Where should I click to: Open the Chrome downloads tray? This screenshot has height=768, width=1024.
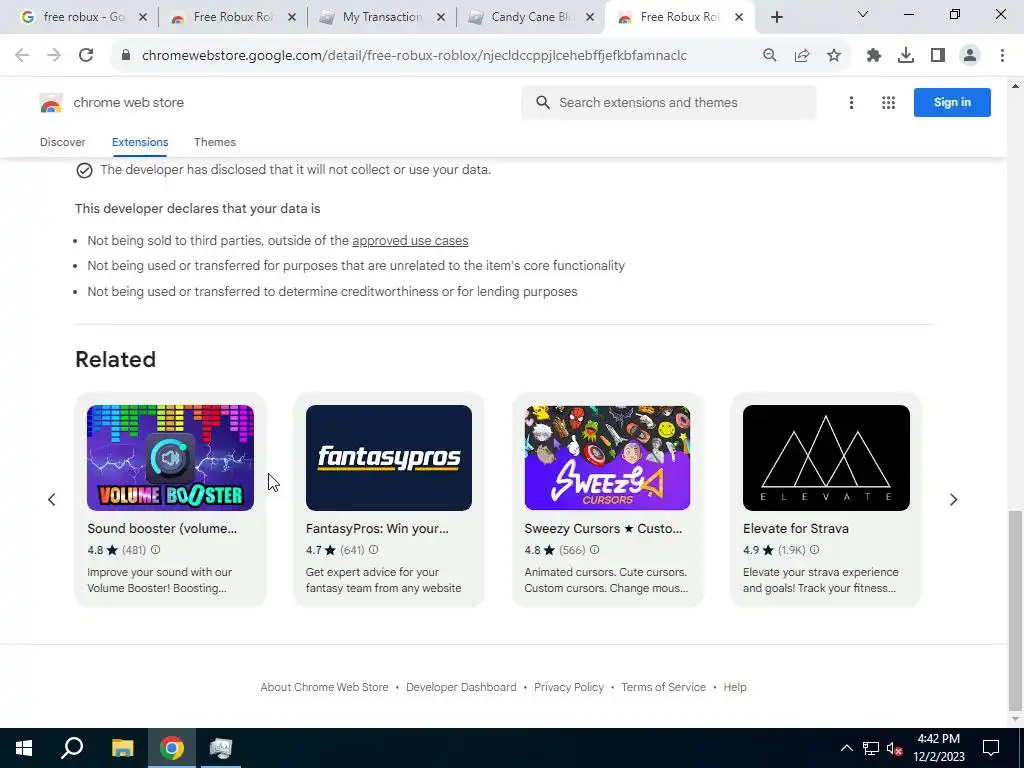click(x=906, y=56)
